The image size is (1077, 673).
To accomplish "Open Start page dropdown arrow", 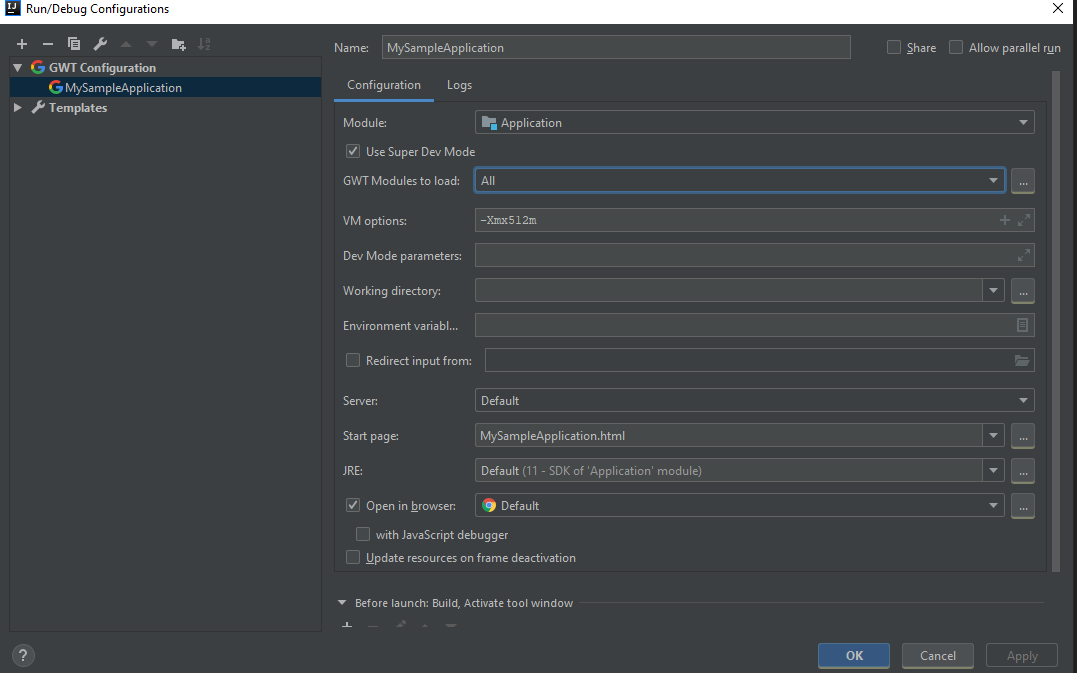I will [x=993, y=436].
